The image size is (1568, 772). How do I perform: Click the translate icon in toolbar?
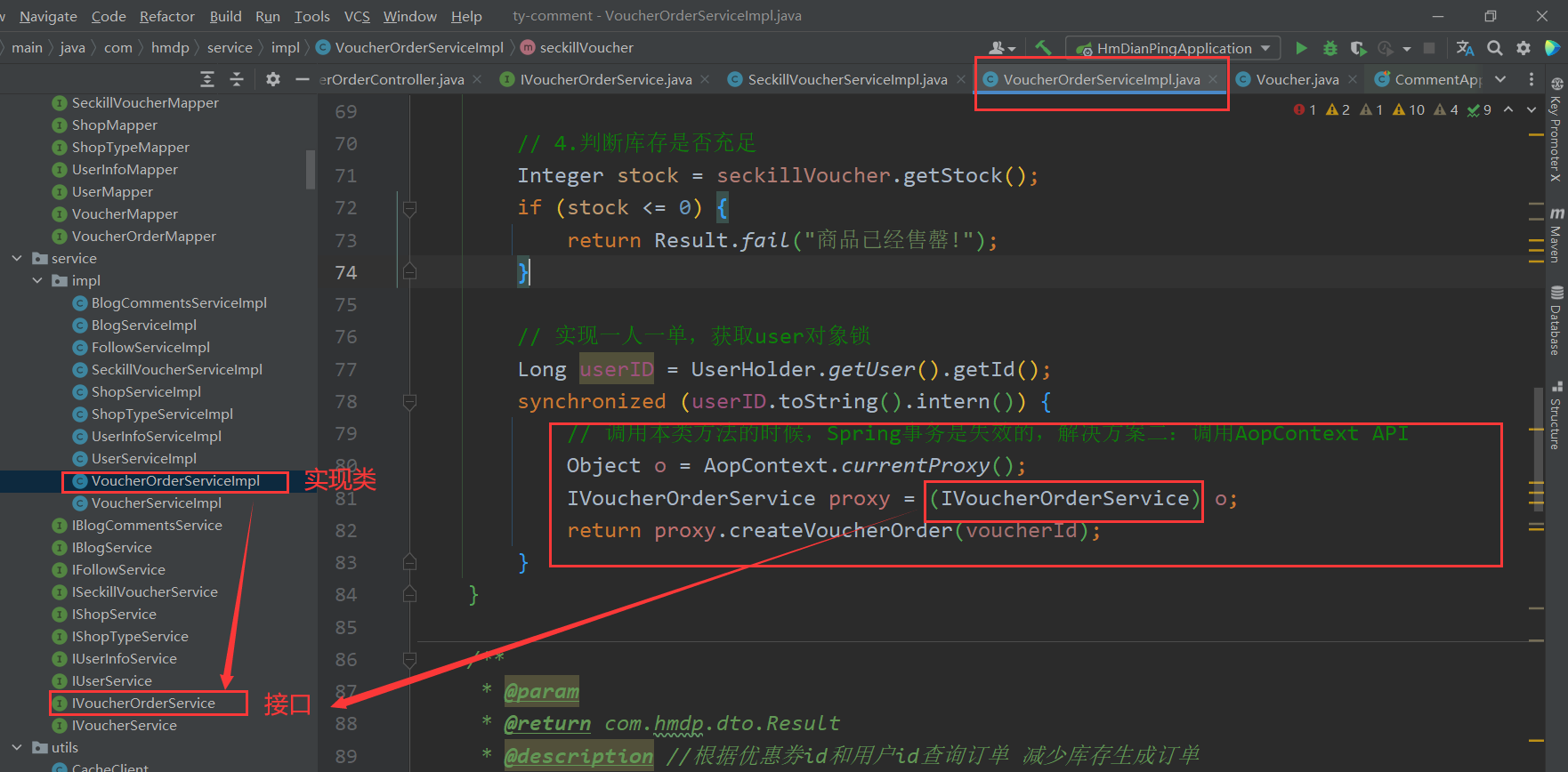[x=1465, y=48]
